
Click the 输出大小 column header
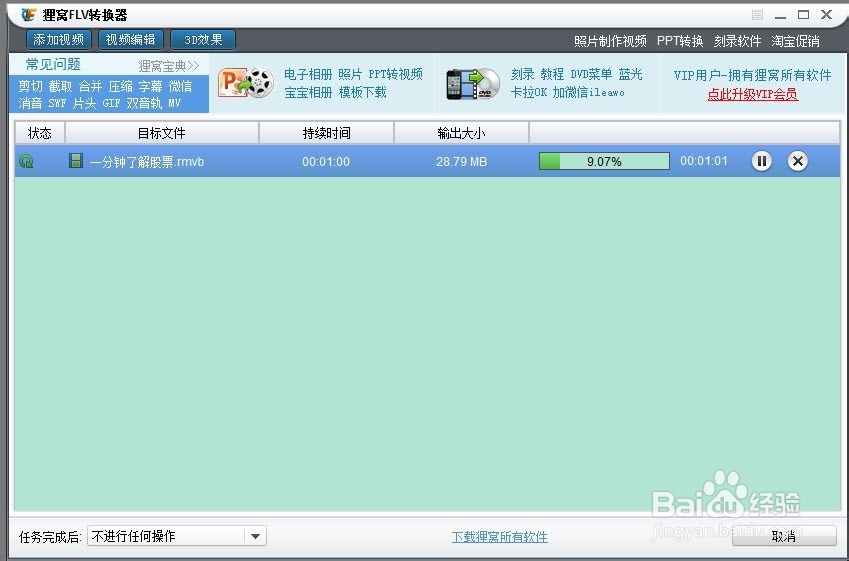461,133
